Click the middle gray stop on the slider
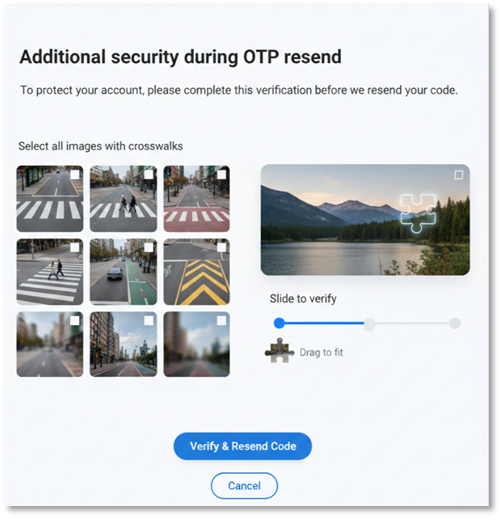The image size is (502, 519). click(369, 323)
